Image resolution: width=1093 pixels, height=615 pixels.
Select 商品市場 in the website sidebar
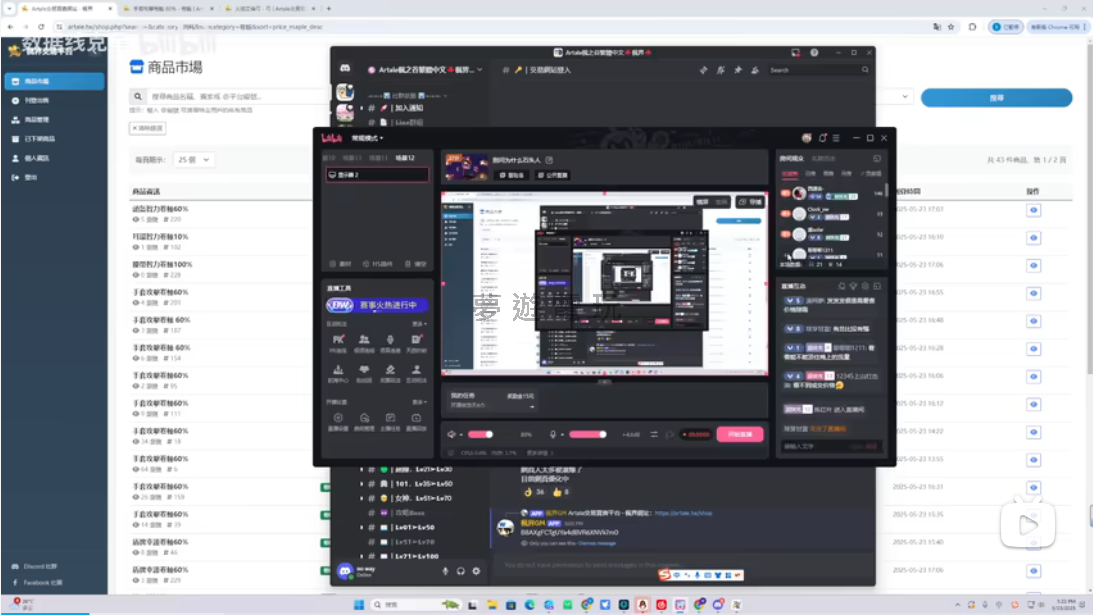pos(54,82)
